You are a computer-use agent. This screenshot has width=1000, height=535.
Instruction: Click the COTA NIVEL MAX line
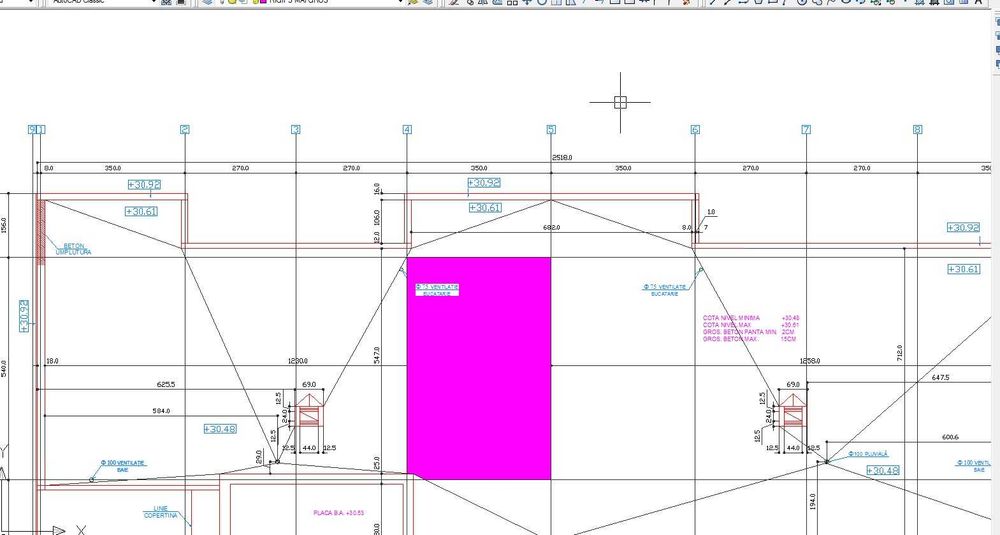(751, 325)
